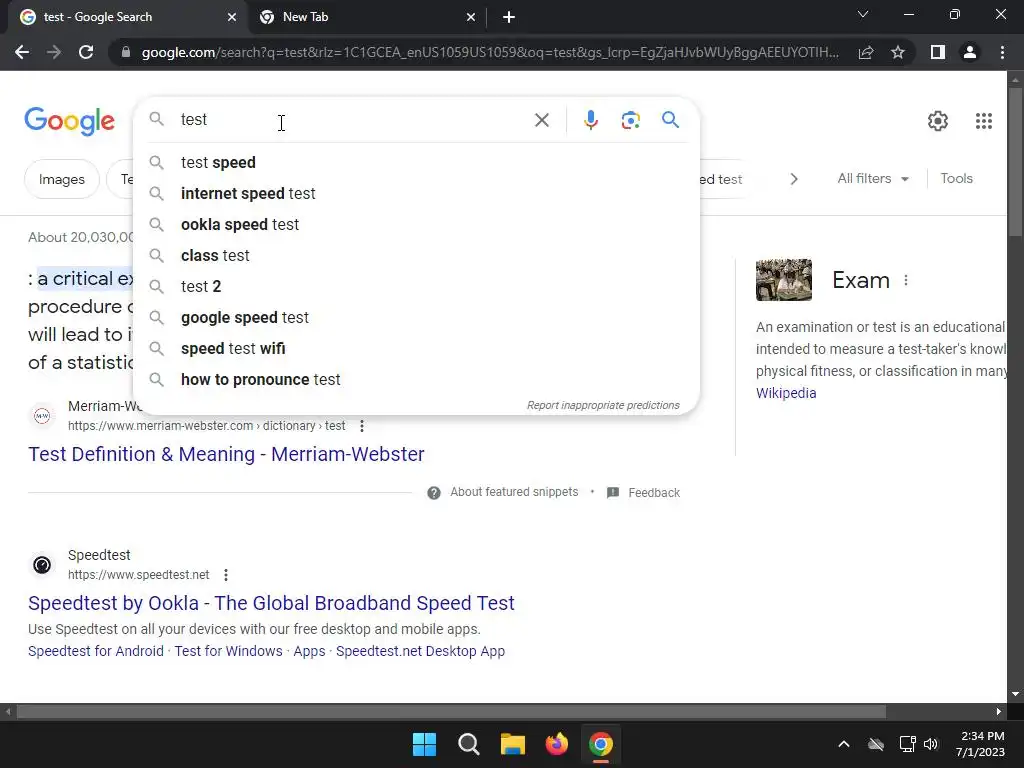Launch File Explorer from the taskbar
Viewport: 1024px width, 768px height.
click(513, 744)
